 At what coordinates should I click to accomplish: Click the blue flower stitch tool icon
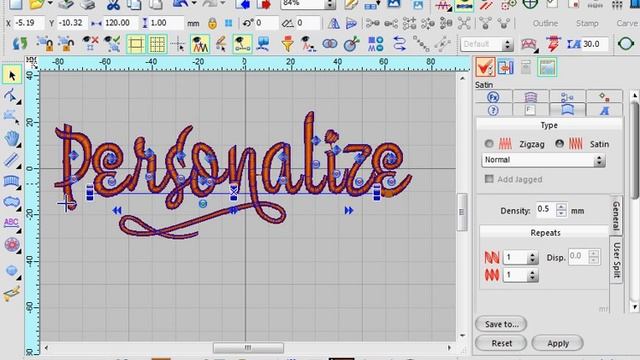pyautogui.click(x=11, y=245)
